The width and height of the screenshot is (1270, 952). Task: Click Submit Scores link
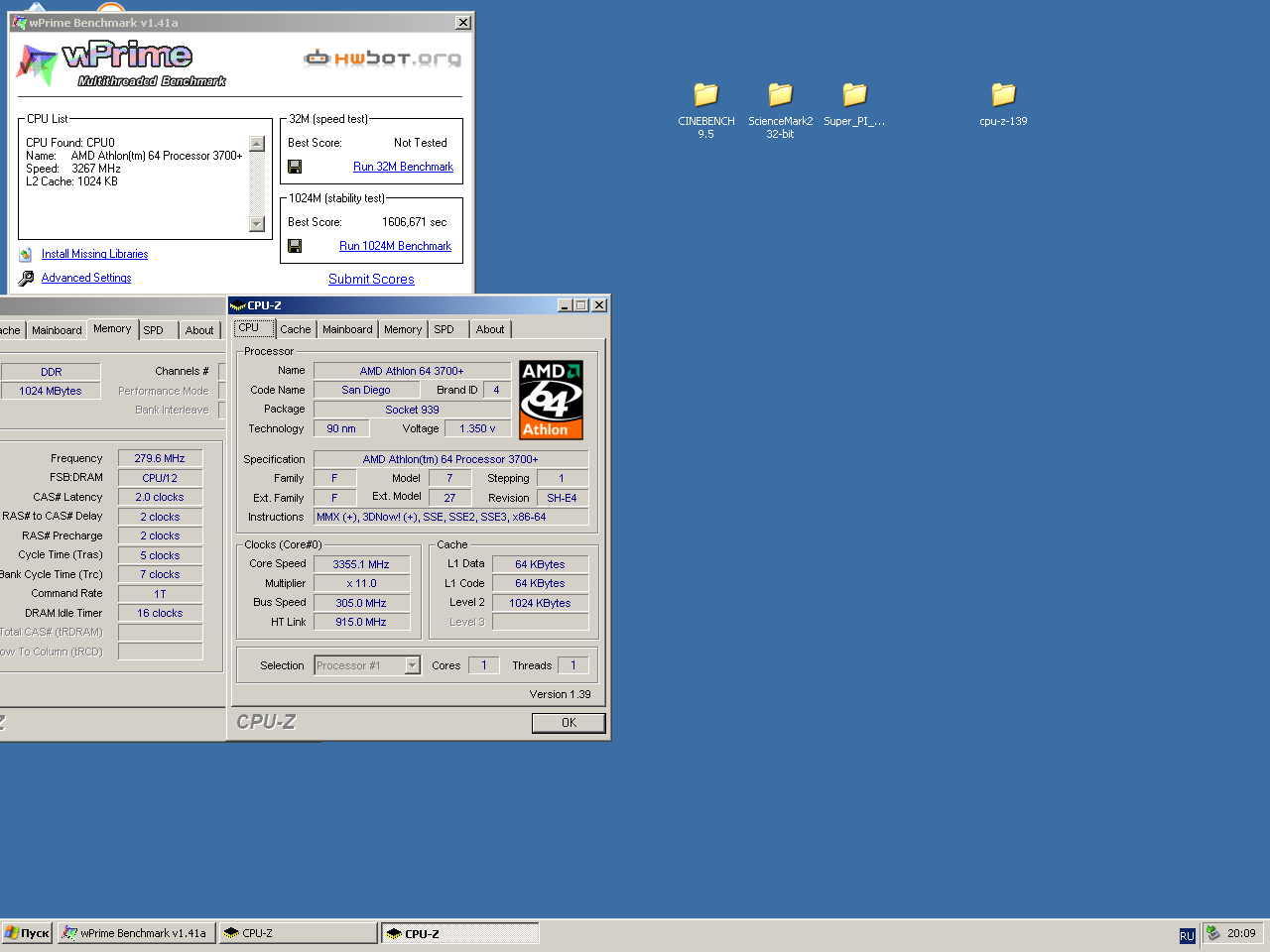pyautogui.click(x=371, y=280)
